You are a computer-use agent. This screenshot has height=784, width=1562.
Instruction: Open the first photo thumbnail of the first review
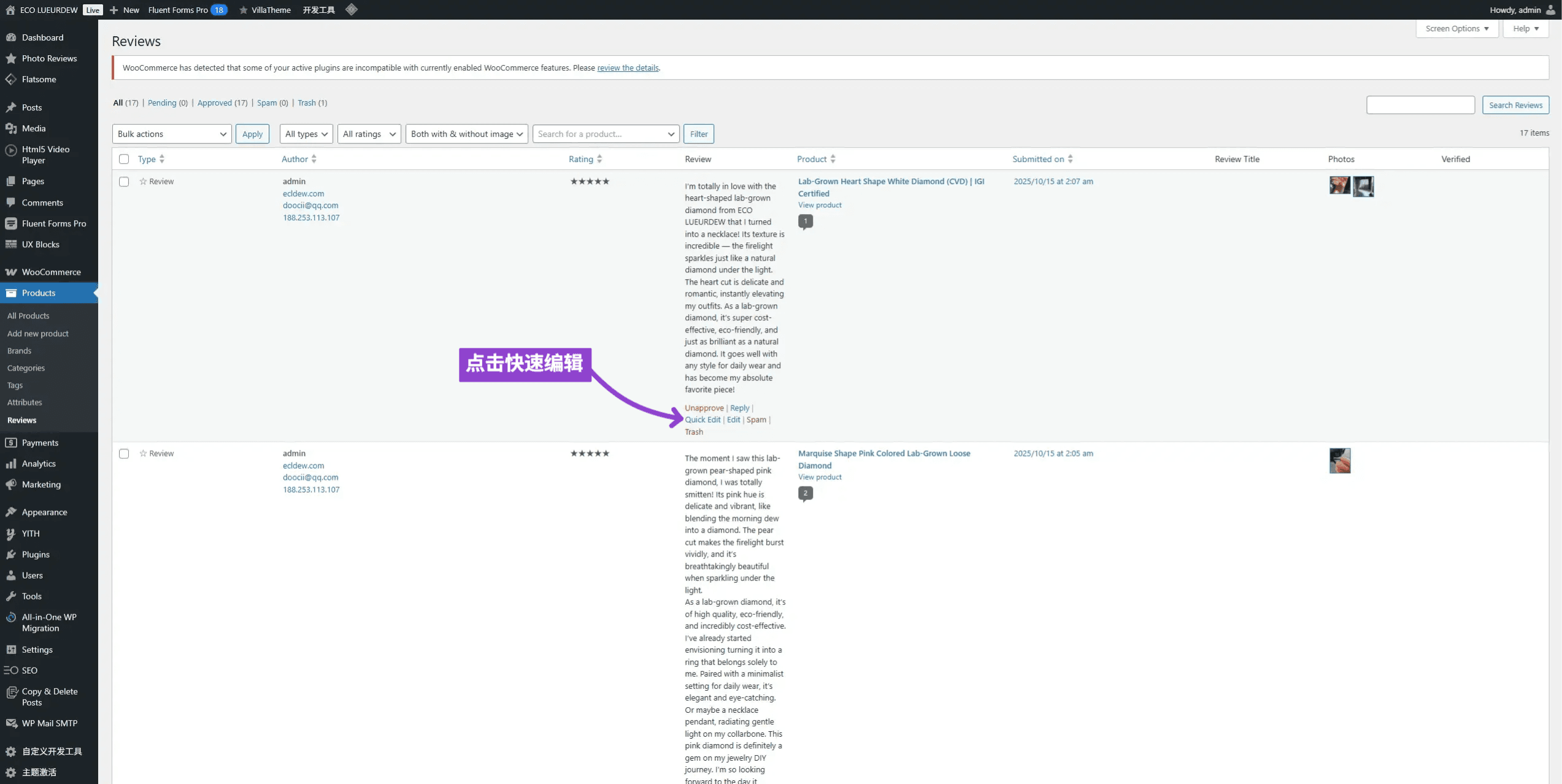pos(1339,185)
